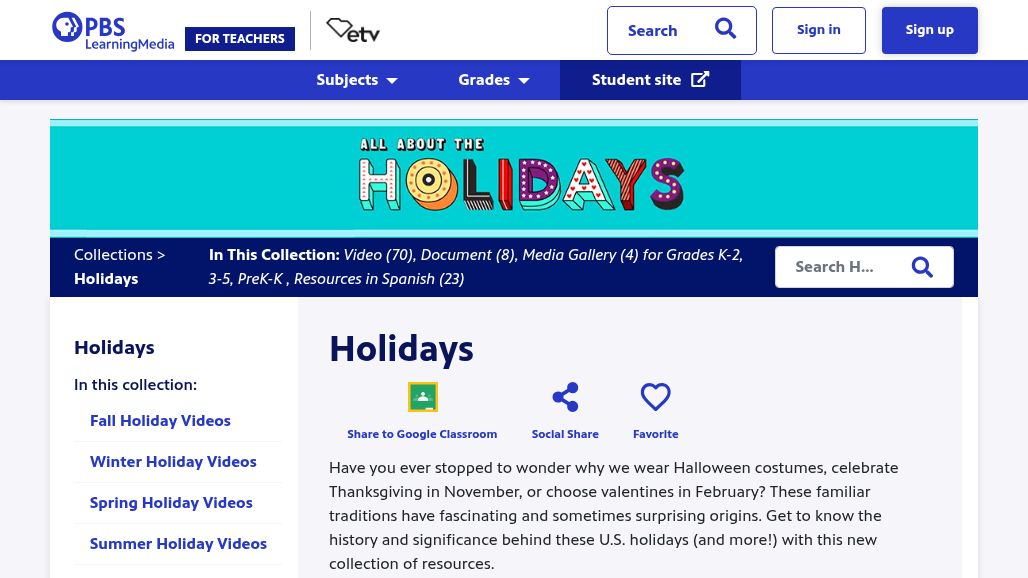Expand the Subjects dropdown menu
The height and width of the screenshot is (578, 1028).
click(357, 80)
